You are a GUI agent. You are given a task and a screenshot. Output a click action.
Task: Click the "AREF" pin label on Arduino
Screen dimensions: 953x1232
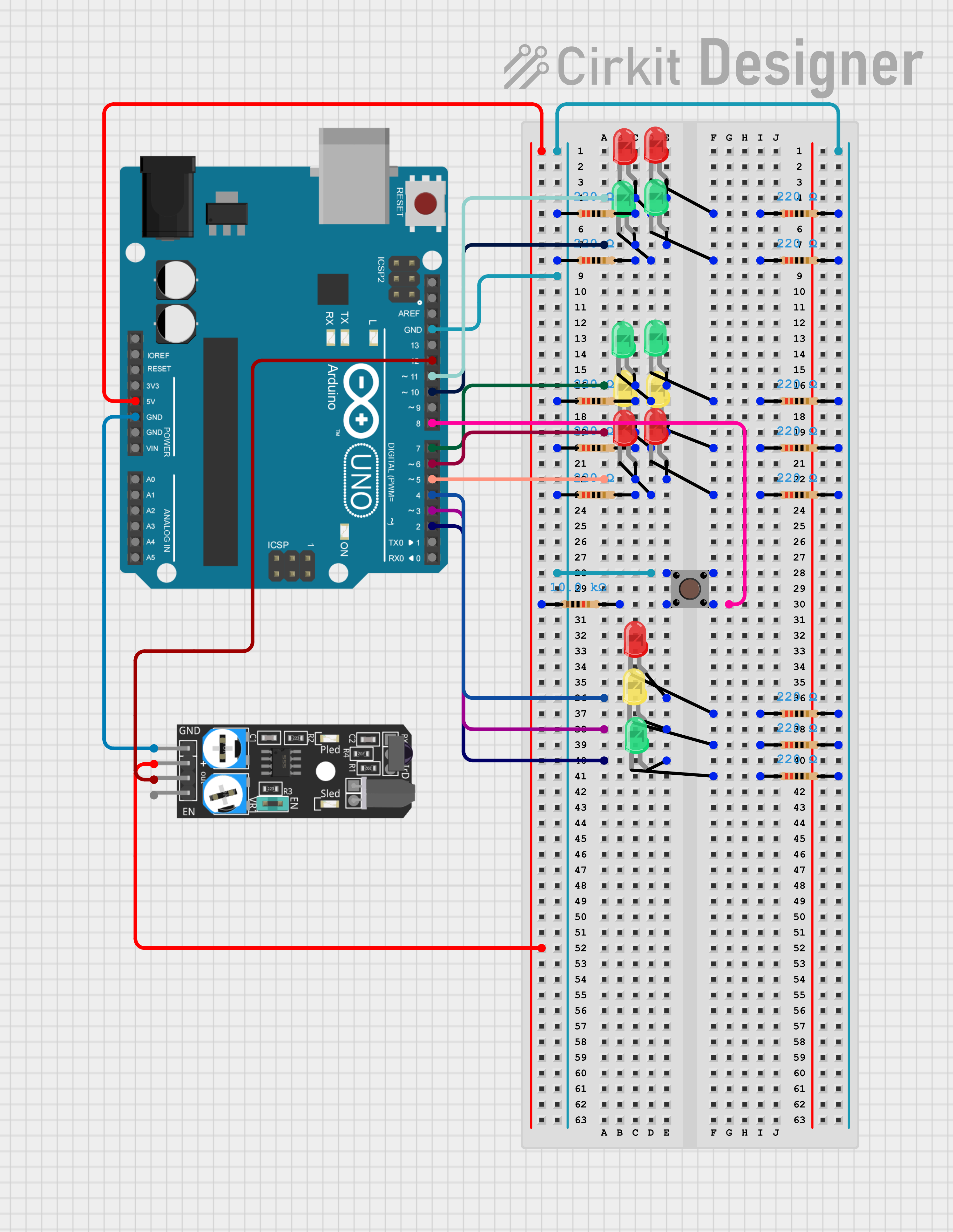click(409, 314)
